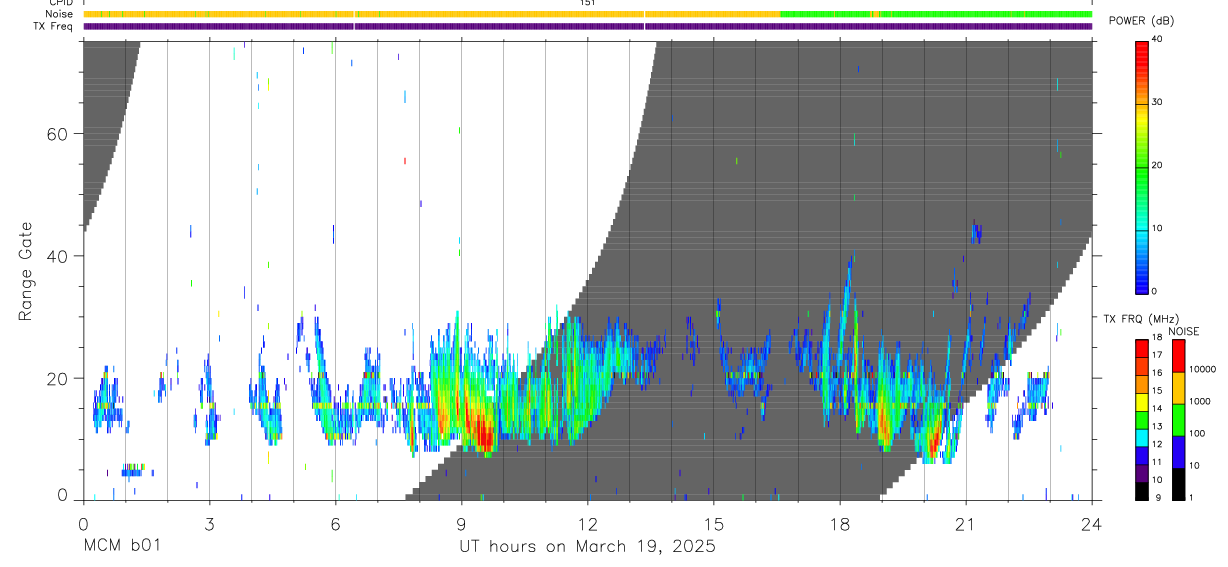Select the 12 hour tick on the time axis
The image size is (1228, 567).
point(587,524)
